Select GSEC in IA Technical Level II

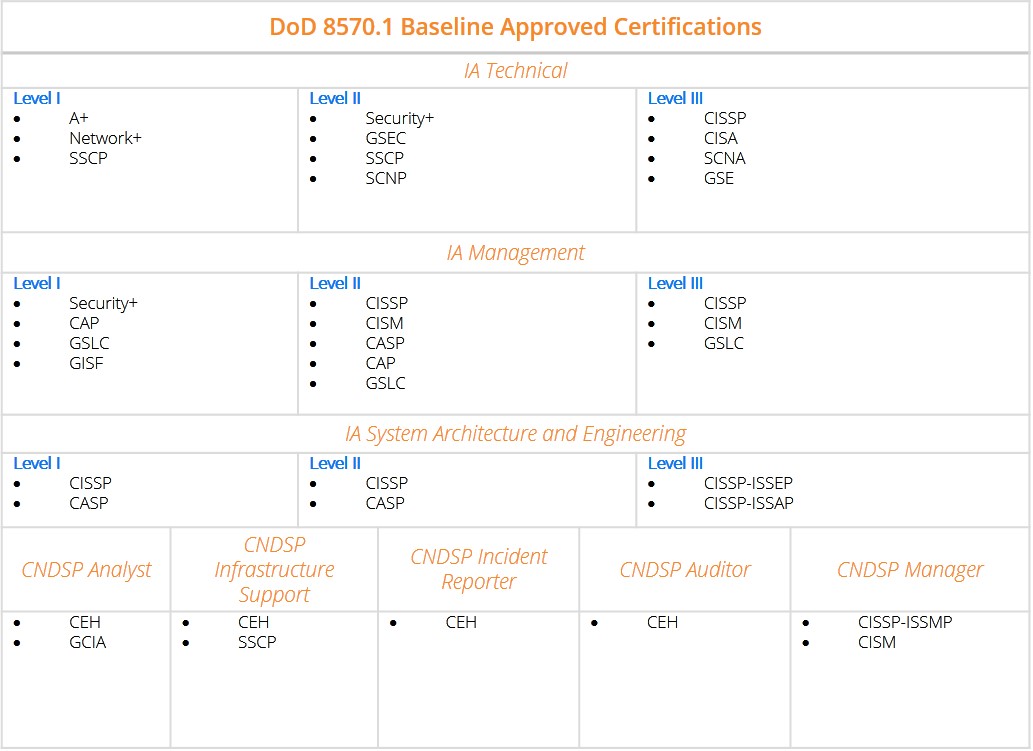coord(386,138)
